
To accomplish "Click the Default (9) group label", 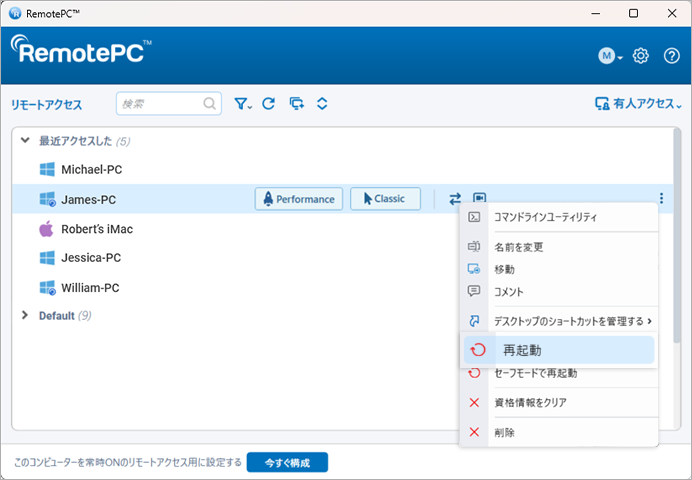I will [65, 316].
